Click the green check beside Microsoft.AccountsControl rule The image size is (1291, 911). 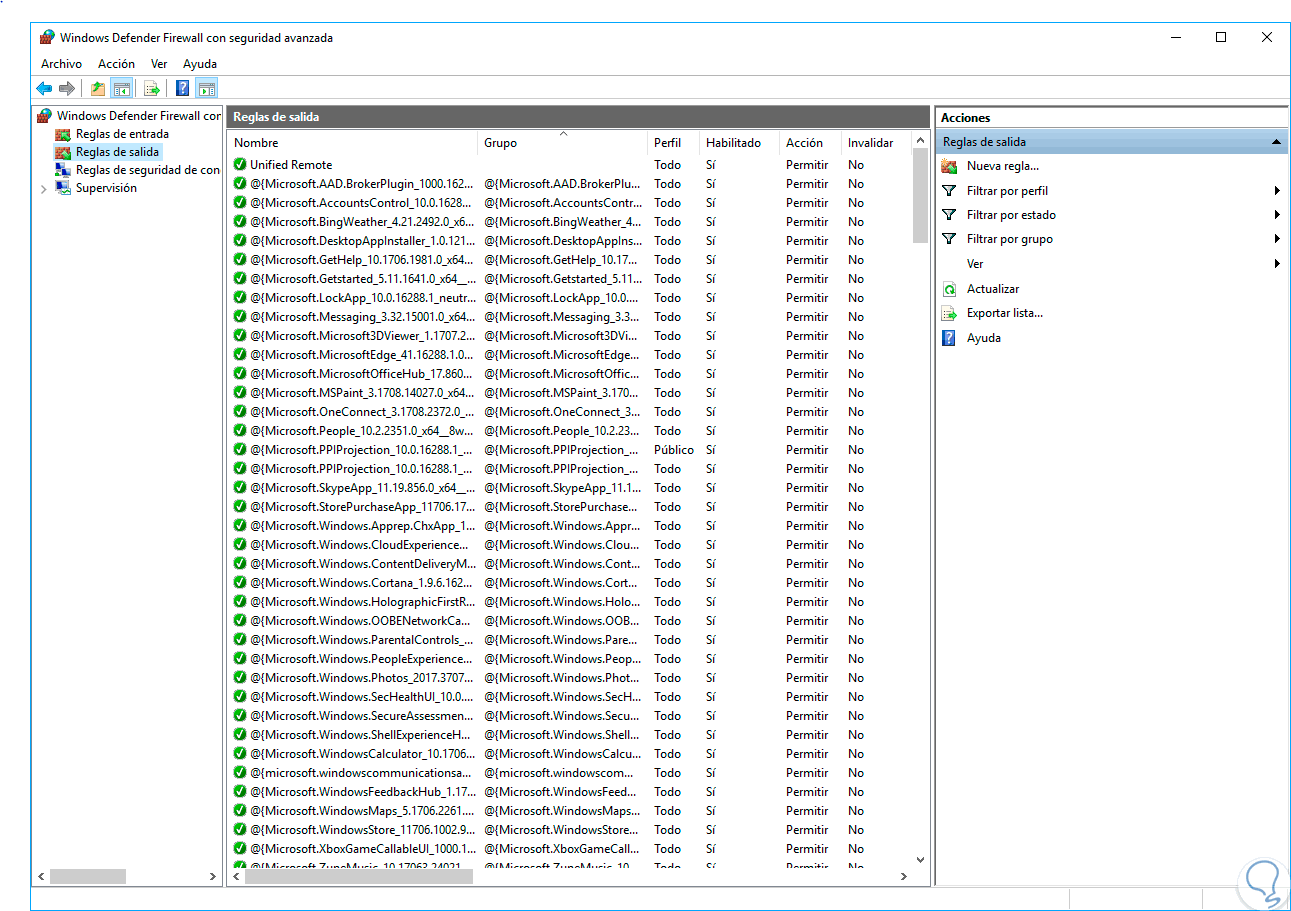240,202
